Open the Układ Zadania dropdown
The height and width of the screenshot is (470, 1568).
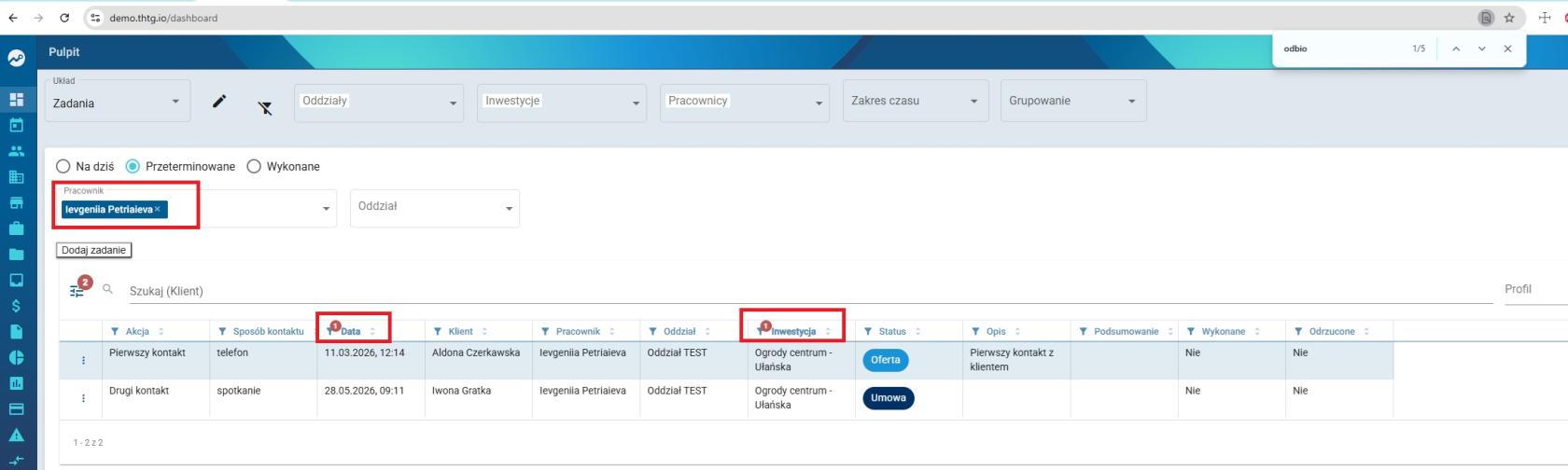118,101
